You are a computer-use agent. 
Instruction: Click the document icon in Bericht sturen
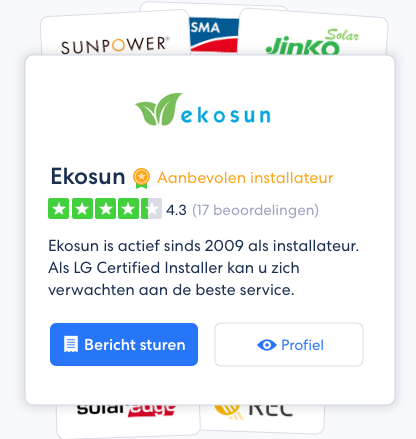pos(71,344)
